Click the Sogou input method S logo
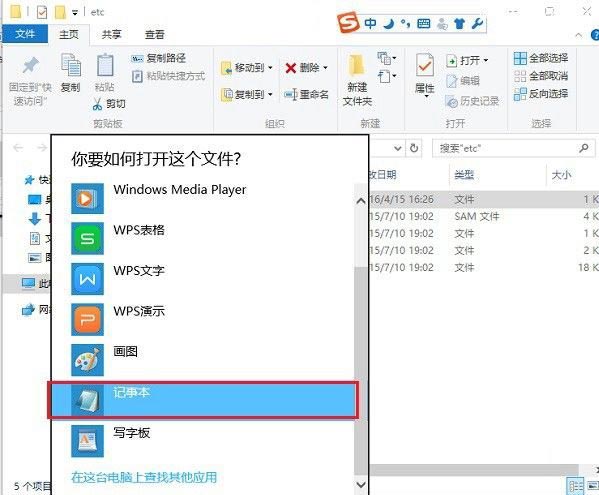 (x=348, y=23)
